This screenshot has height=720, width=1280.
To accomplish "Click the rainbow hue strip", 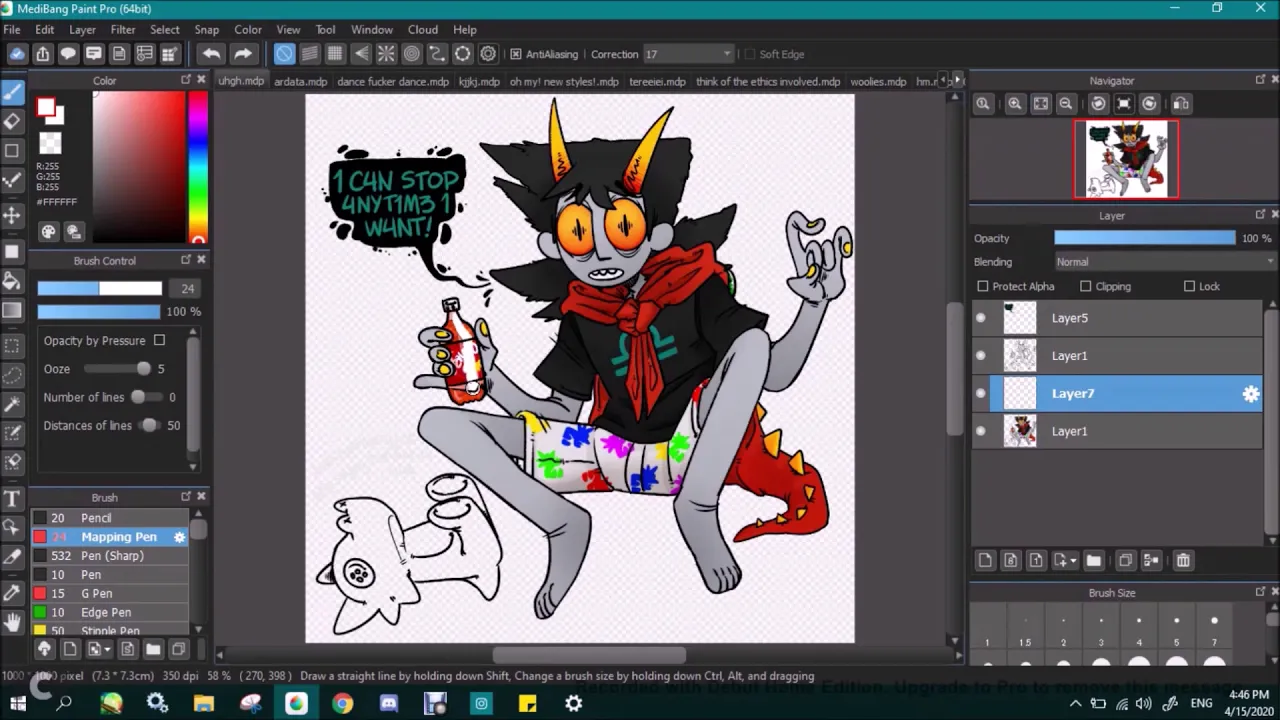I will point(198,168).
